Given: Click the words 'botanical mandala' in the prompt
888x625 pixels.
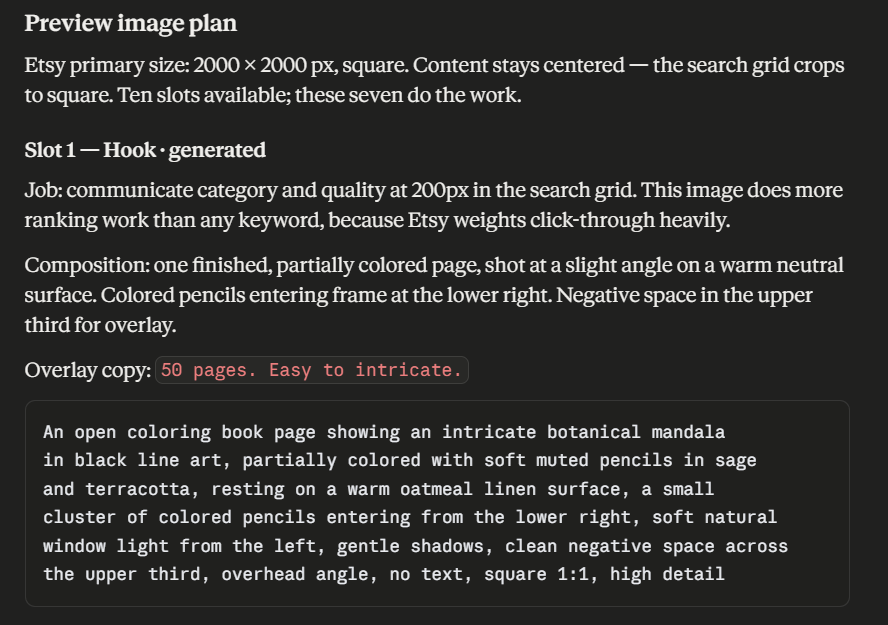Looking at the screenshot, I should (x=635, y=433).
